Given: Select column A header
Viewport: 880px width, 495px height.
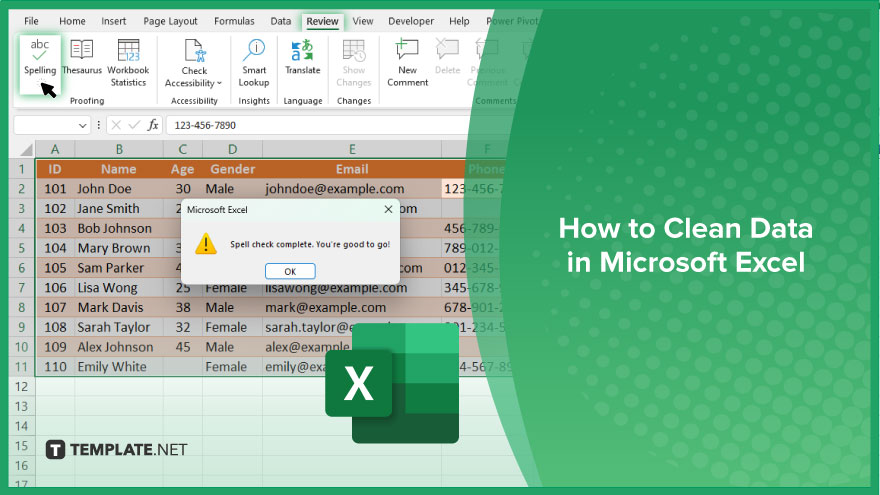Looking at the screenshot, I should (55, 149).
